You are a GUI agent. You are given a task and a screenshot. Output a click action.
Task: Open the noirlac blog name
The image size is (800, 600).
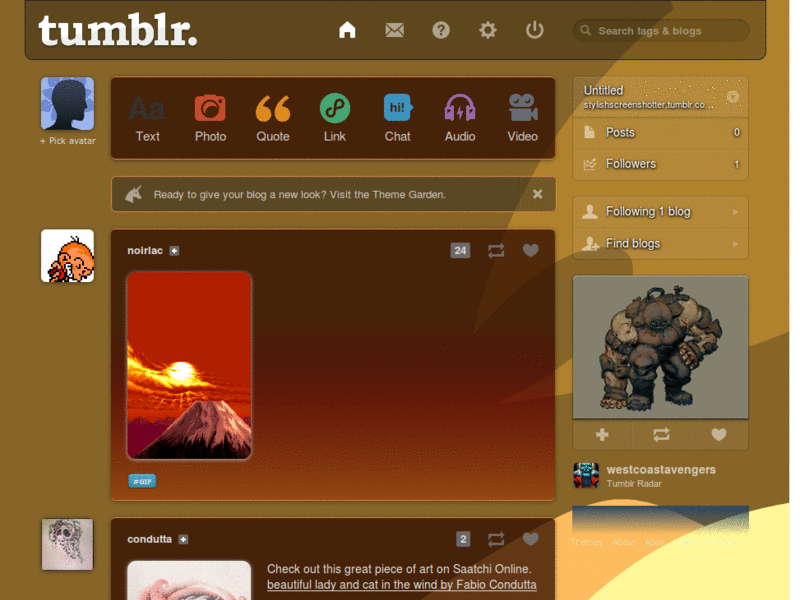coord(145,251)
